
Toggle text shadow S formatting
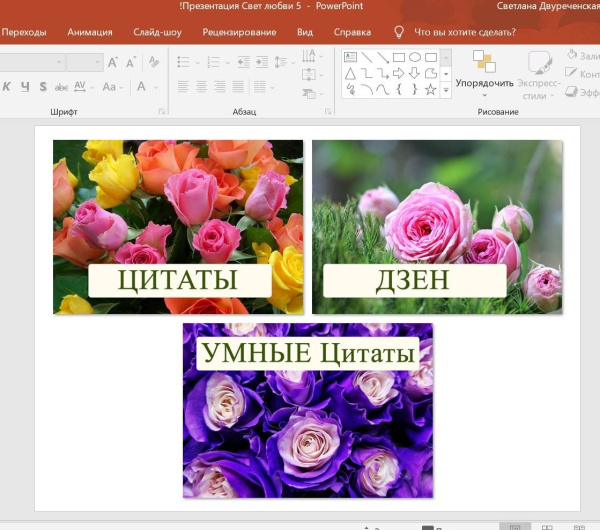coord(43,87)
